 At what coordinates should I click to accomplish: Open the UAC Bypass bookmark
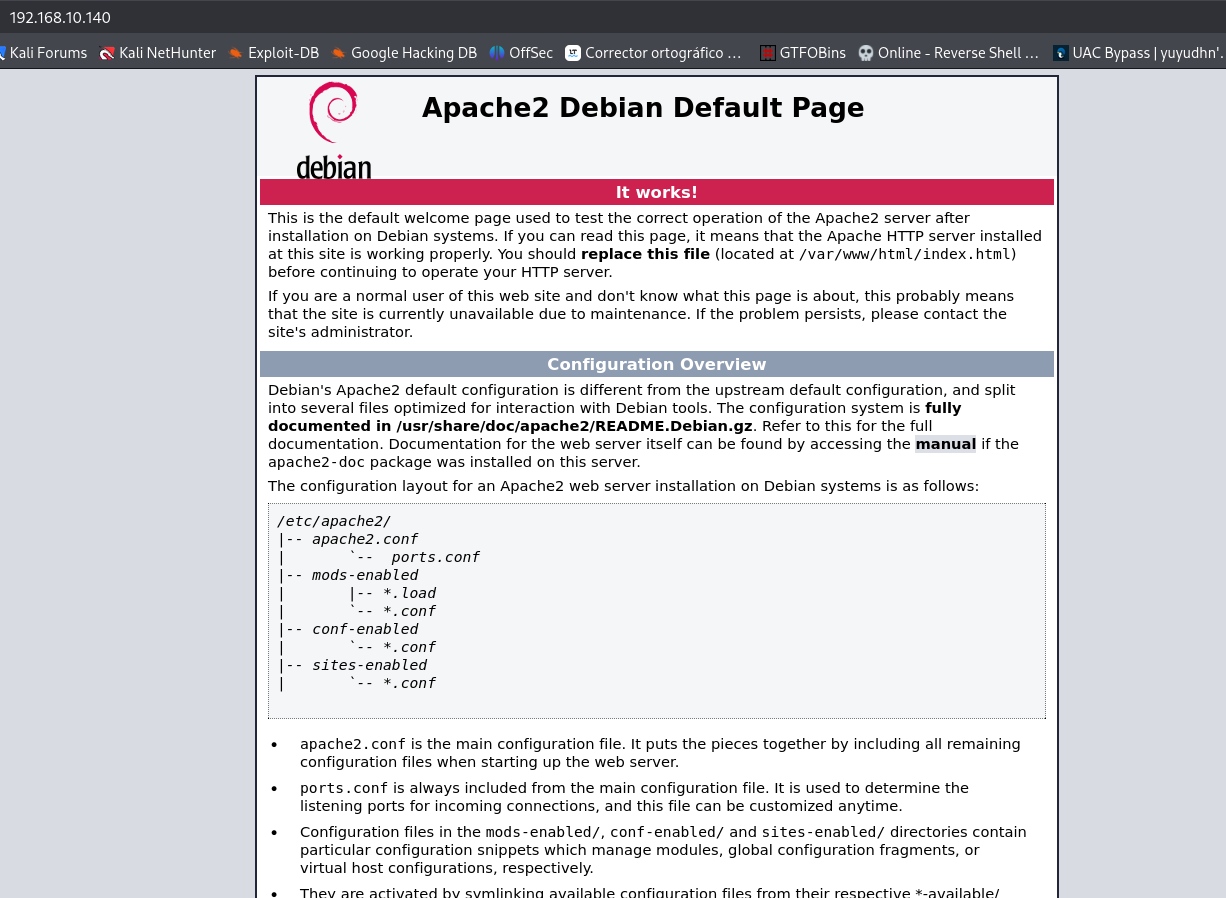coord(1139,53)
